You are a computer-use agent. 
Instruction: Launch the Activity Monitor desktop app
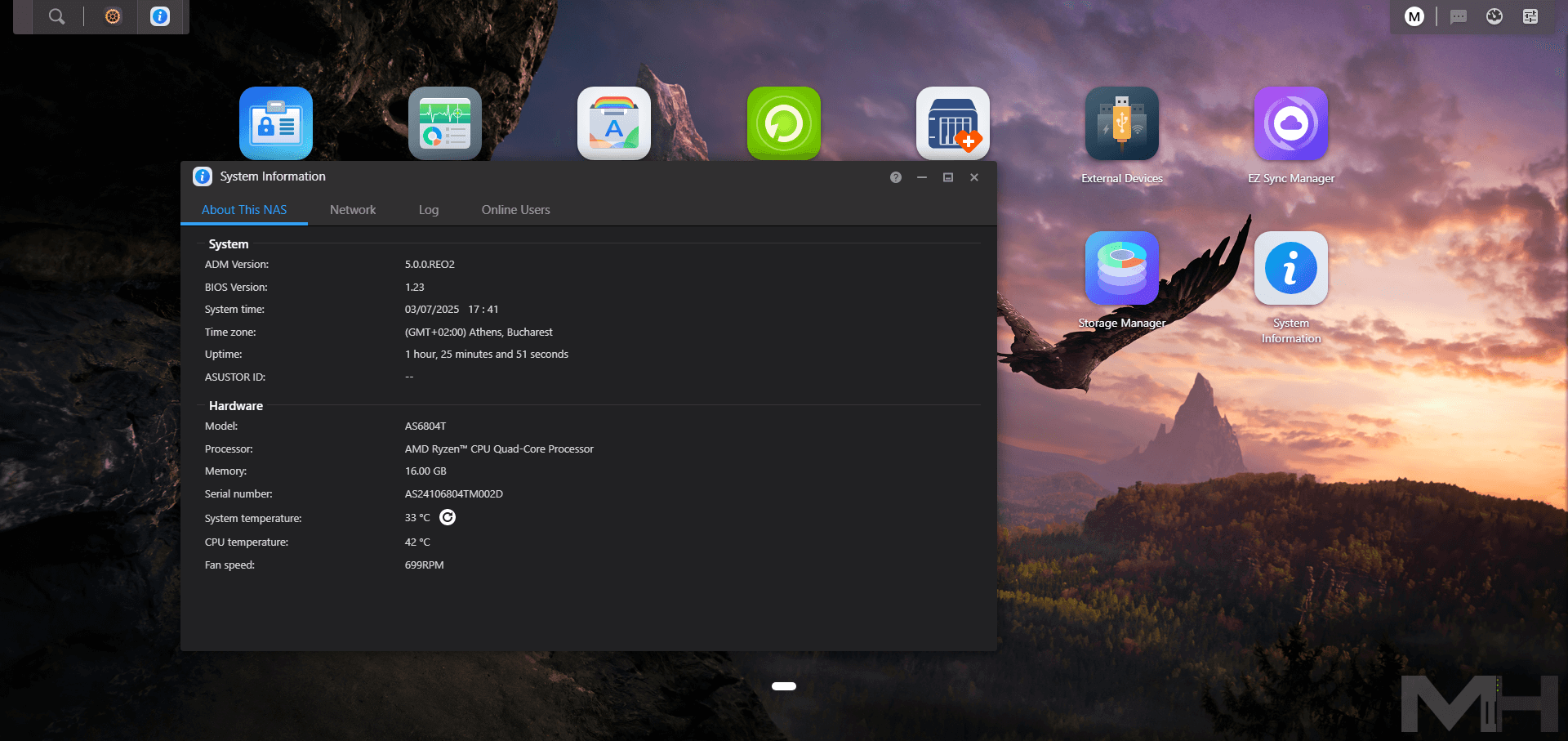[x=445, y=123]
